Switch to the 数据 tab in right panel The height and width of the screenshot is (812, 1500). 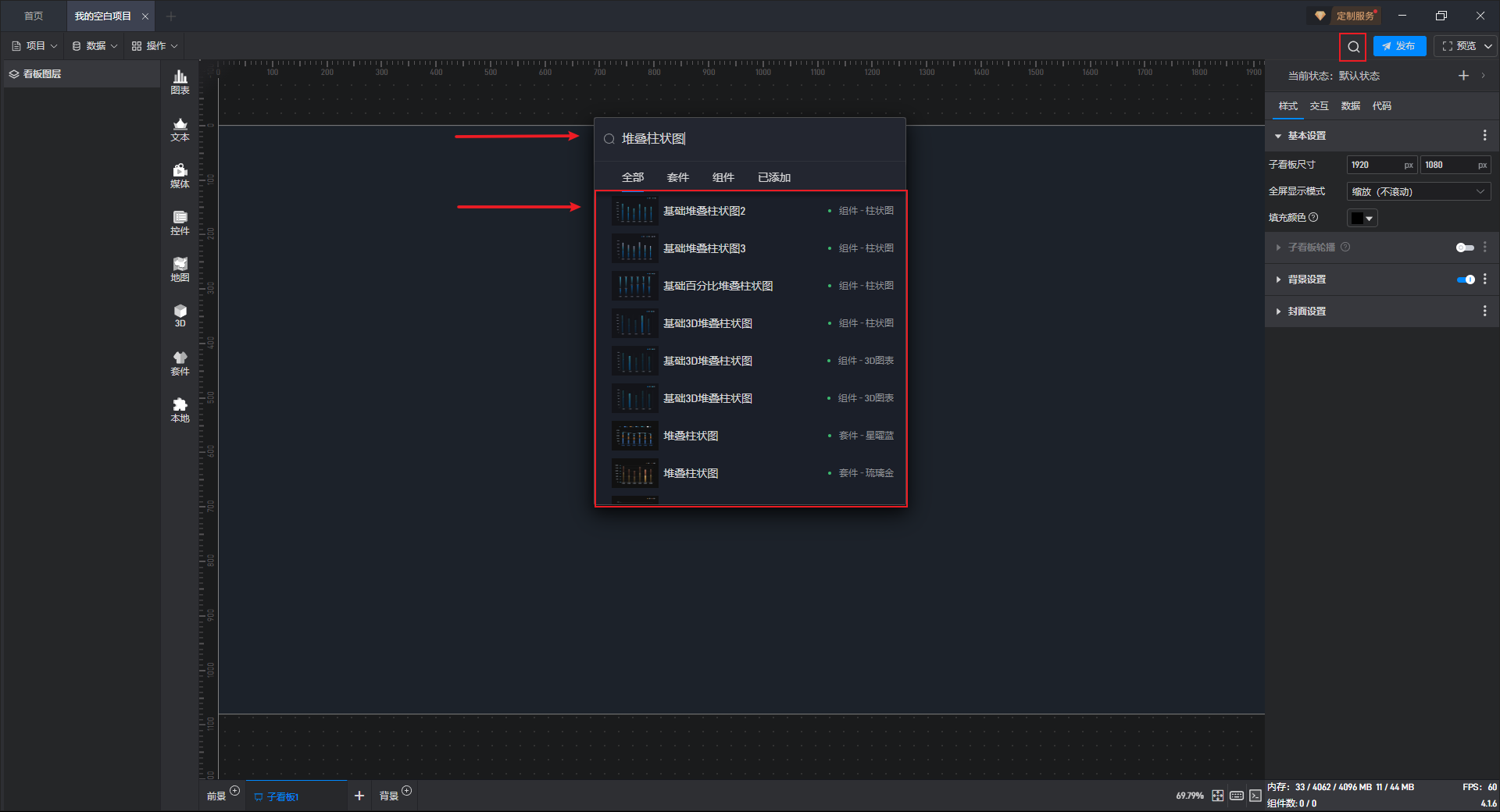click(1350, 106)
